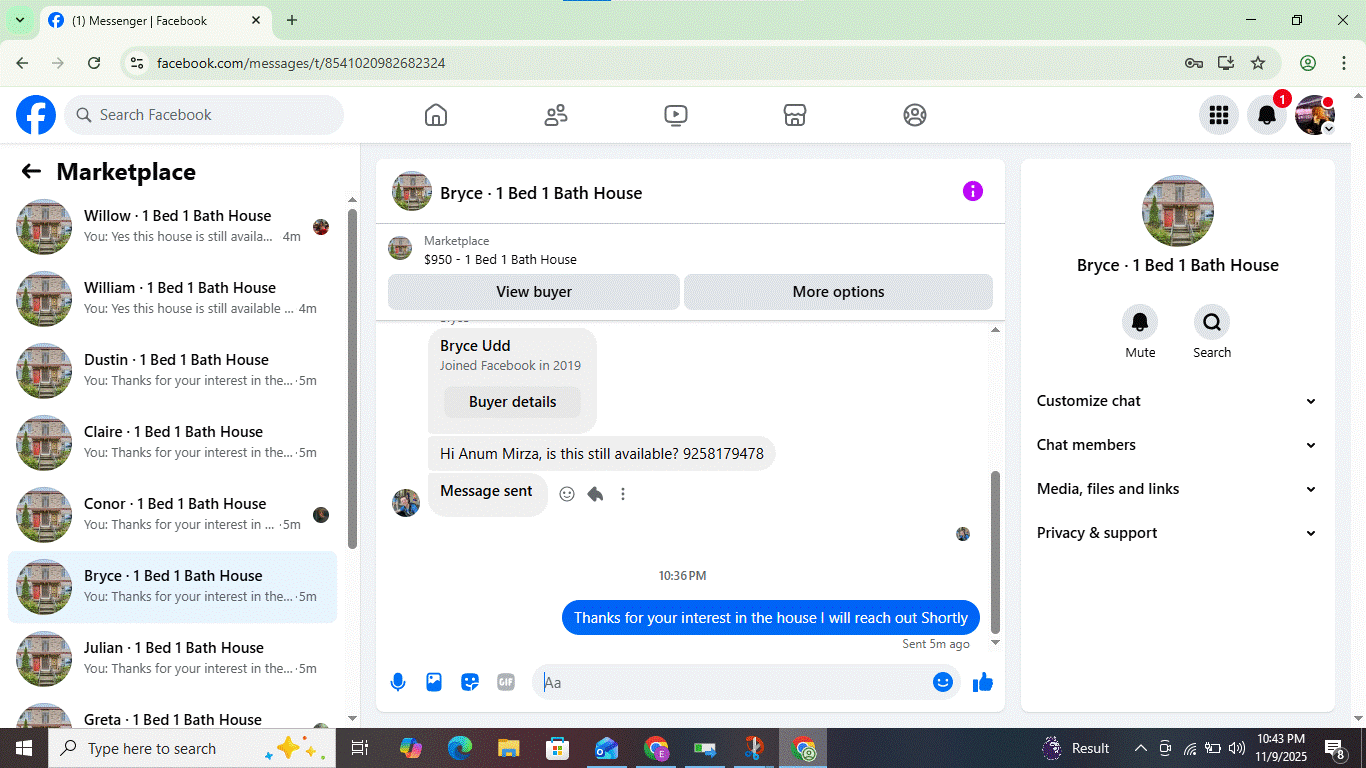Screen dimensions: 1366x768
Task: Go to the Home feed icon
Action: [436, 115]
